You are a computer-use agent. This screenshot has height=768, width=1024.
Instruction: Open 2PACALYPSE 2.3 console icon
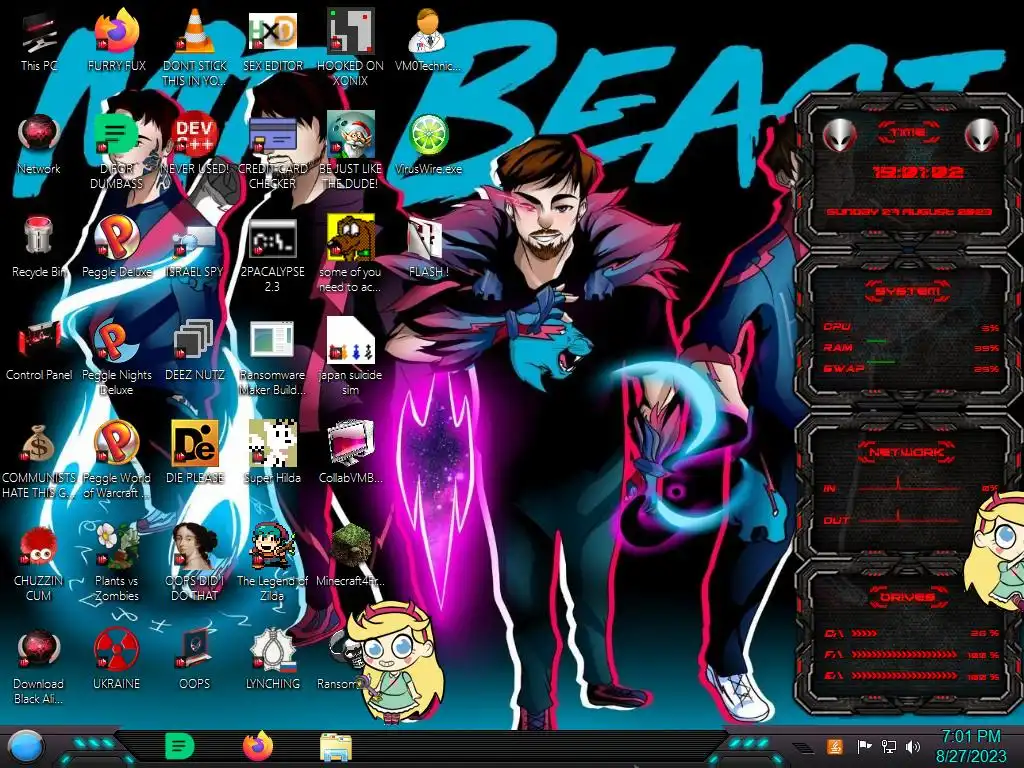272,255
